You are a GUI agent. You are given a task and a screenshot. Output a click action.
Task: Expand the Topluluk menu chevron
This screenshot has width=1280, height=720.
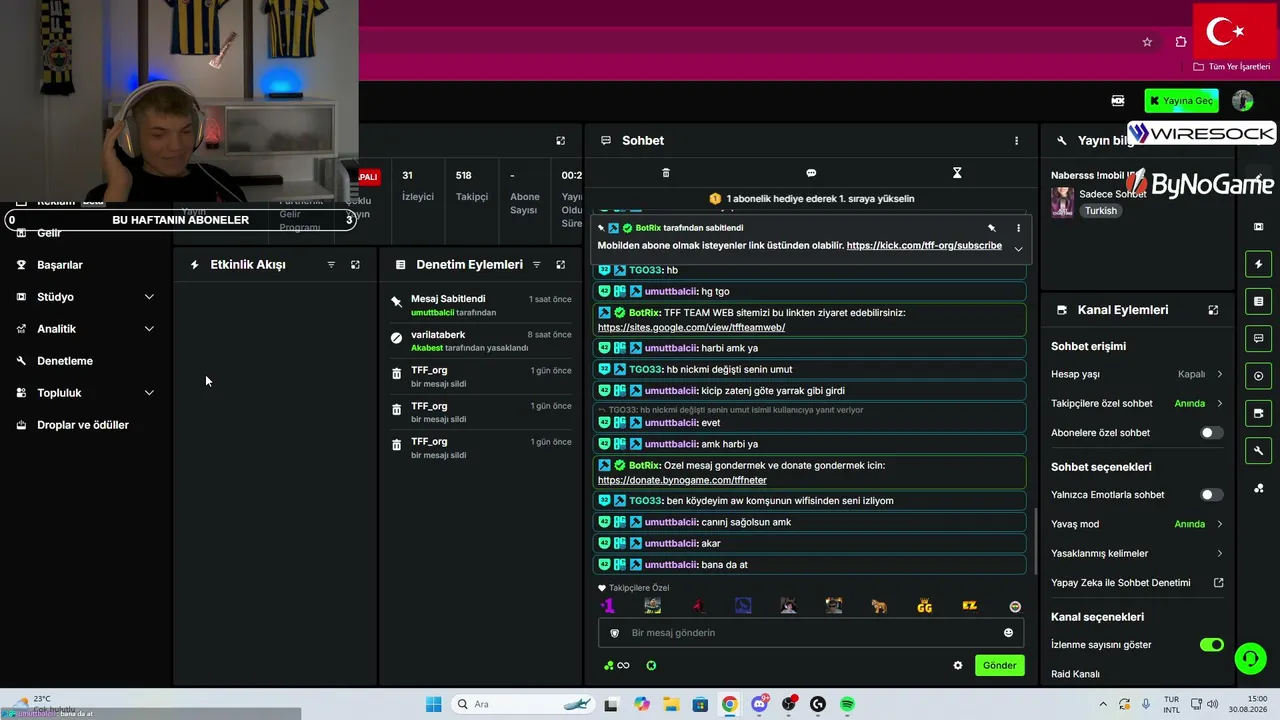(x=149, y=393)
